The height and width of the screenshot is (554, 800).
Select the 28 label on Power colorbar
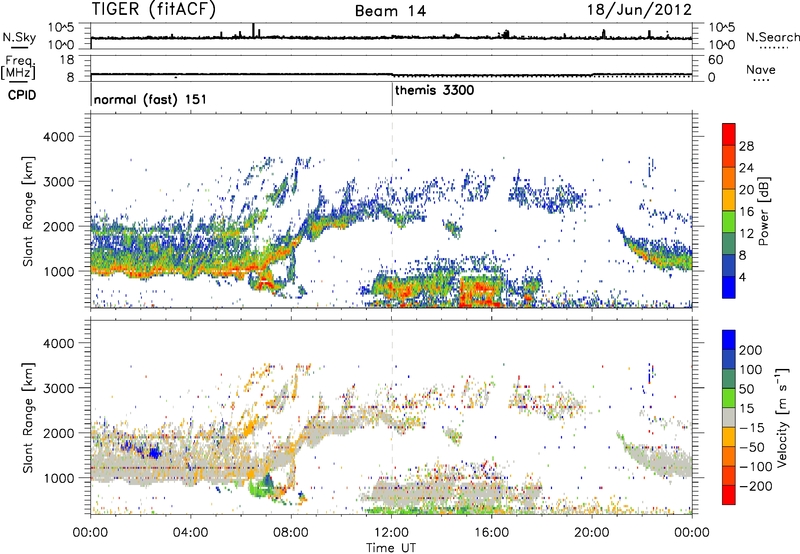tap(746, 146)
